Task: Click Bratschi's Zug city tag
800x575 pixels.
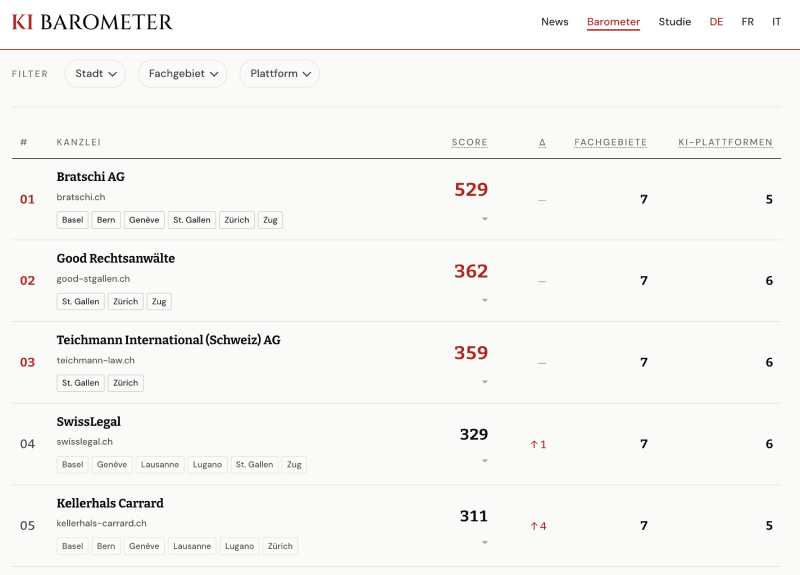Action: click(270, 220)
